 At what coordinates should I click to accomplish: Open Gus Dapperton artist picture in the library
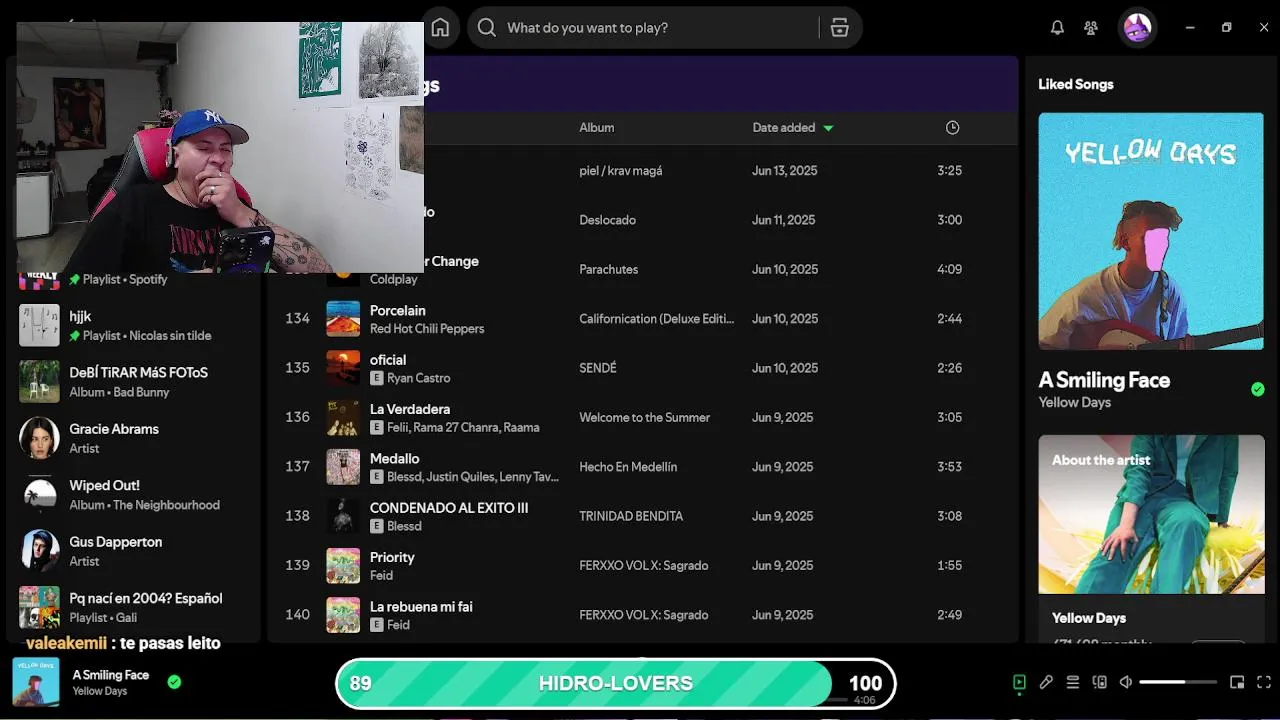click(x=39, y=551)
